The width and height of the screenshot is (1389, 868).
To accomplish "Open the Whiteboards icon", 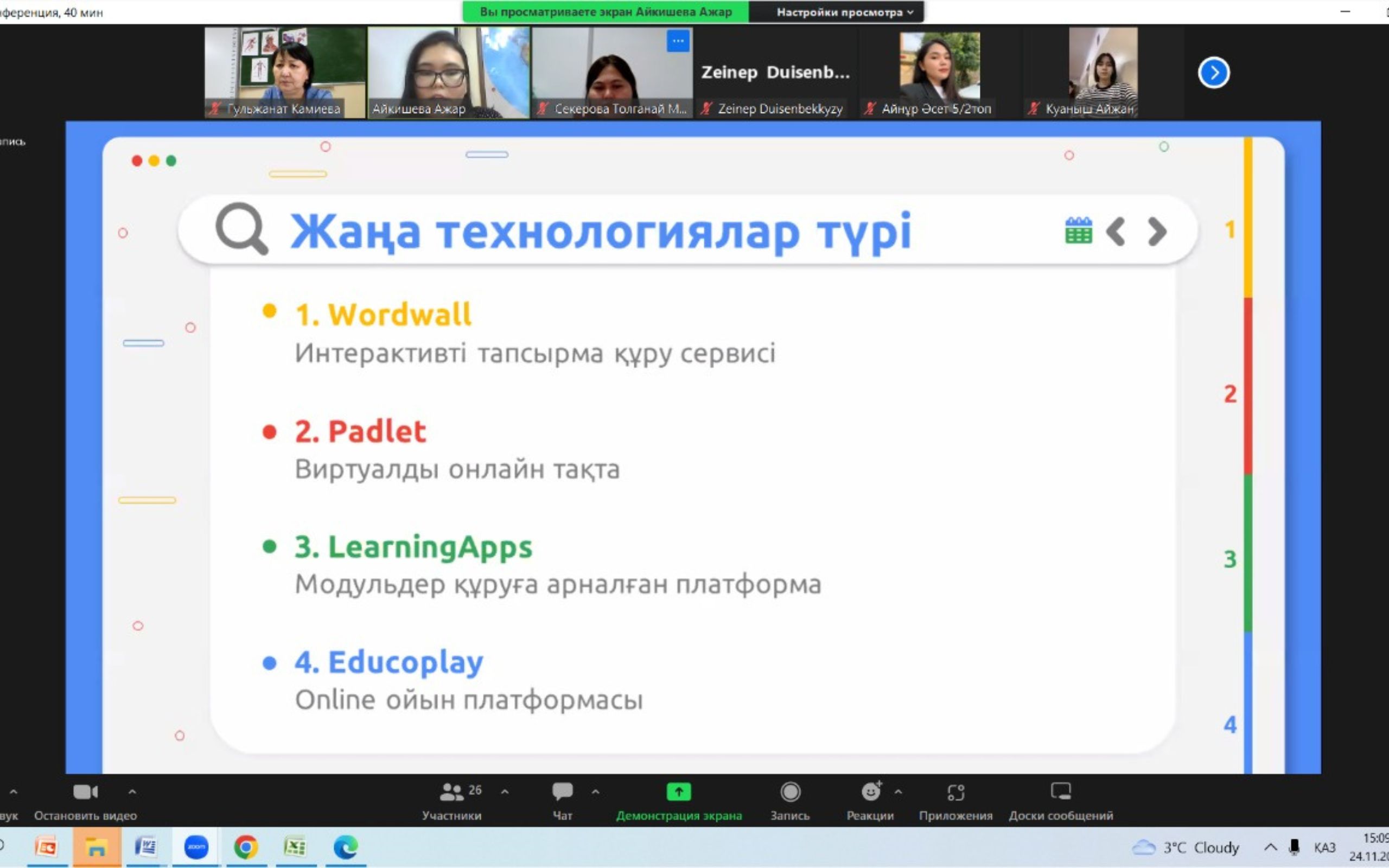I will pyautogui.click(x=1060, y=792).
